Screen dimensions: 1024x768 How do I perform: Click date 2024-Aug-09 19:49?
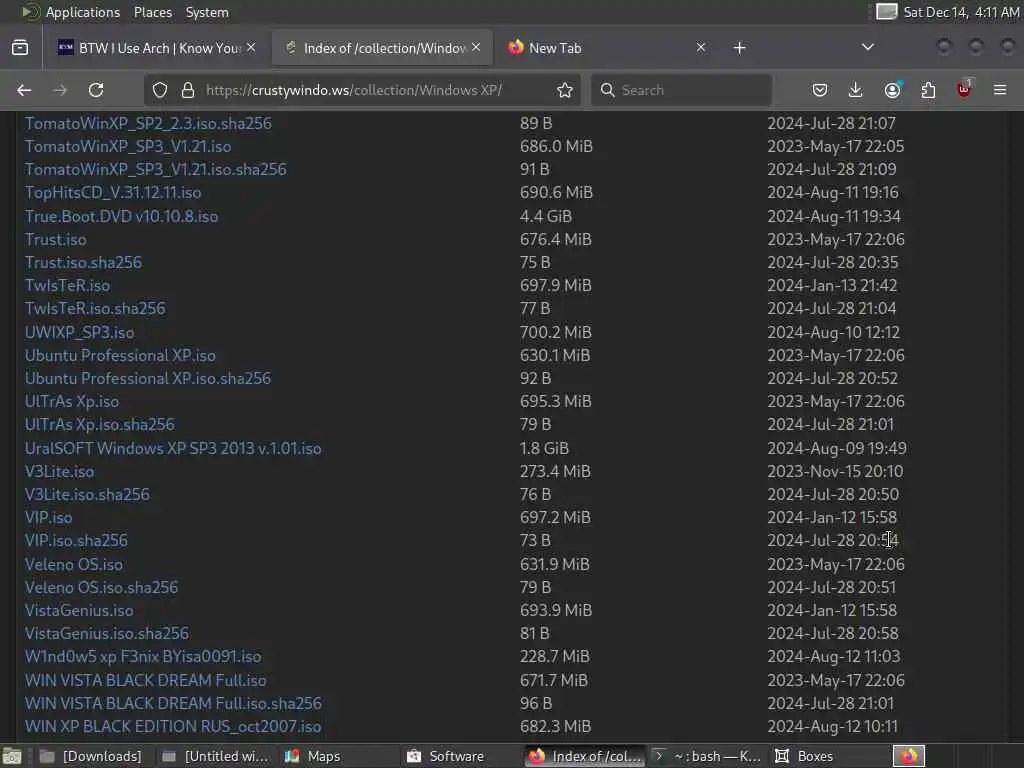click(837, 449)
